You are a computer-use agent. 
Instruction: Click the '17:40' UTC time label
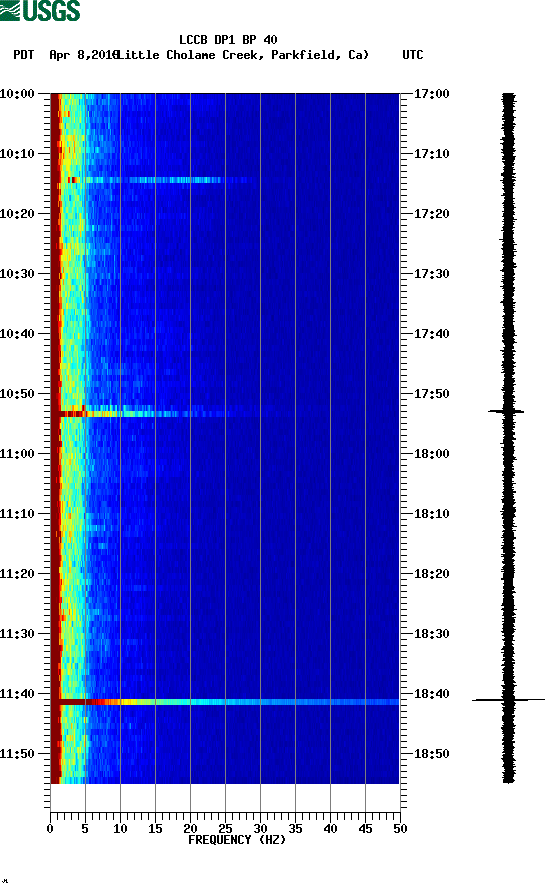point(431,333)
